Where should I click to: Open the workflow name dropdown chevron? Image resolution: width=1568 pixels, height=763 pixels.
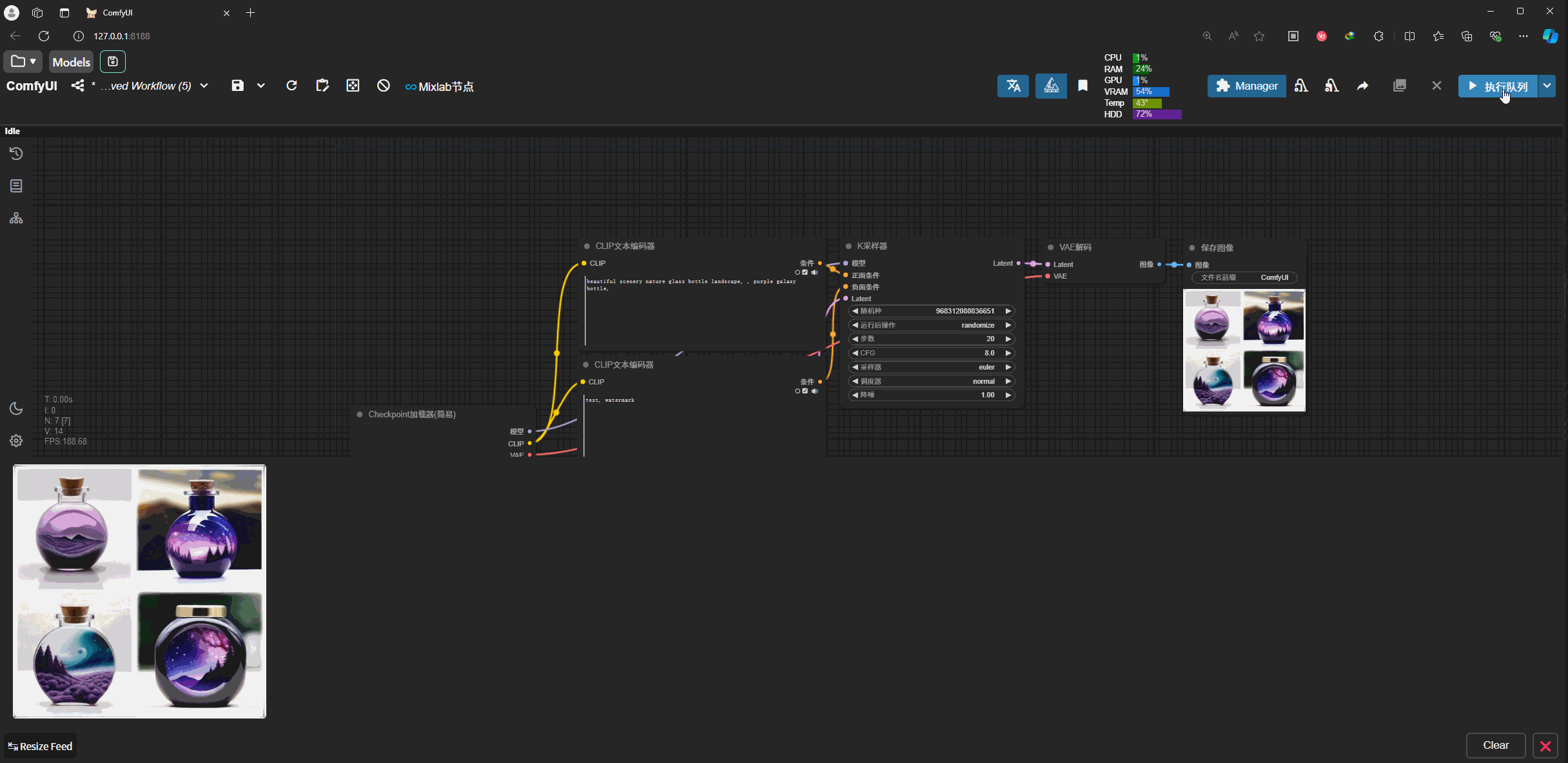(x=204, y=86)
